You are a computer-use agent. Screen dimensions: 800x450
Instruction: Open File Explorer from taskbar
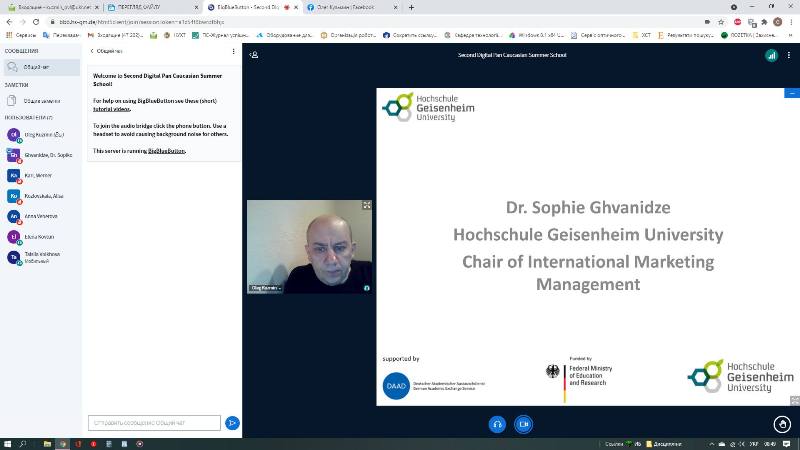coord(47,444)
